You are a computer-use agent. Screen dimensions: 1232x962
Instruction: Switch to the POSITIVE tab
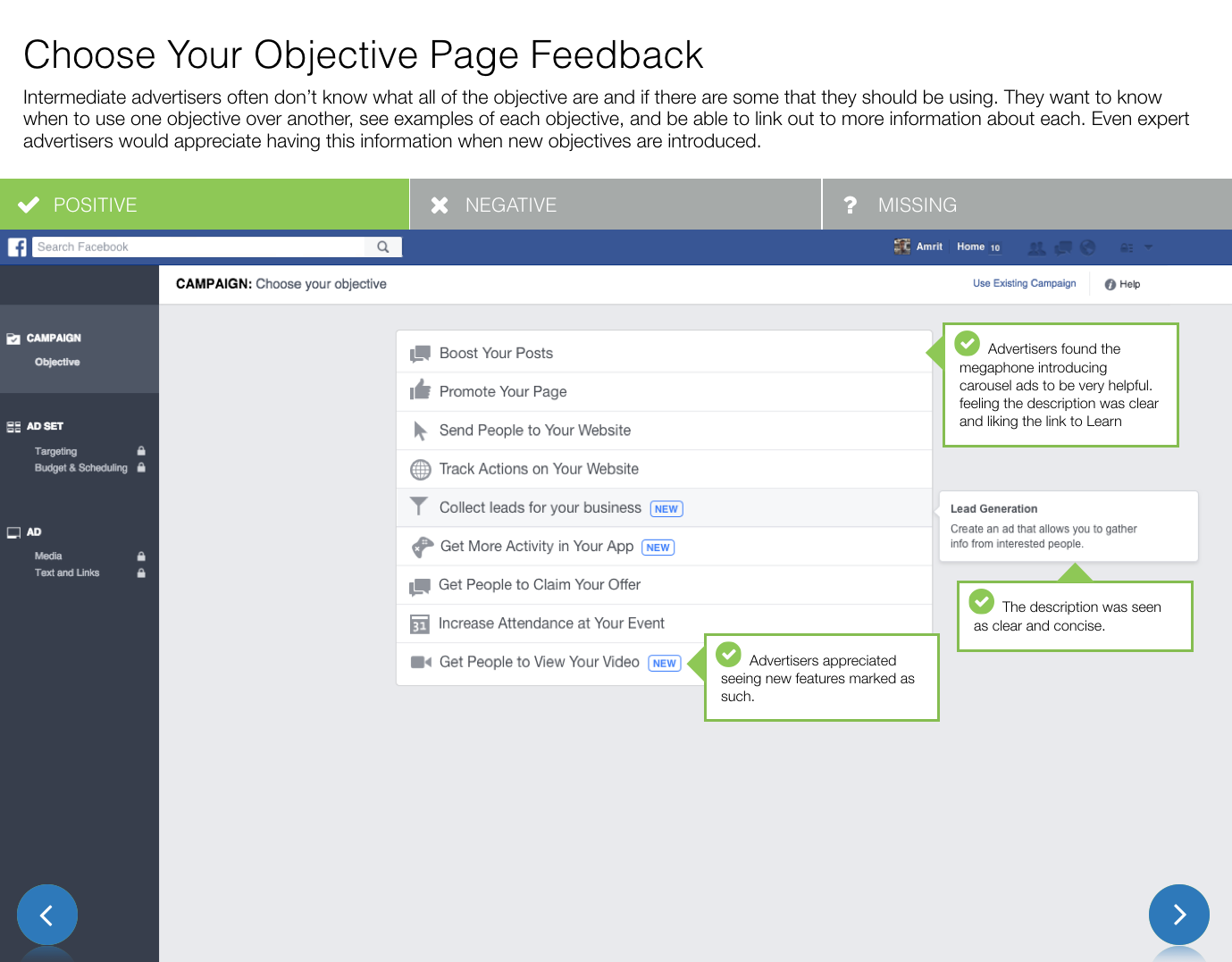[205, 205]
